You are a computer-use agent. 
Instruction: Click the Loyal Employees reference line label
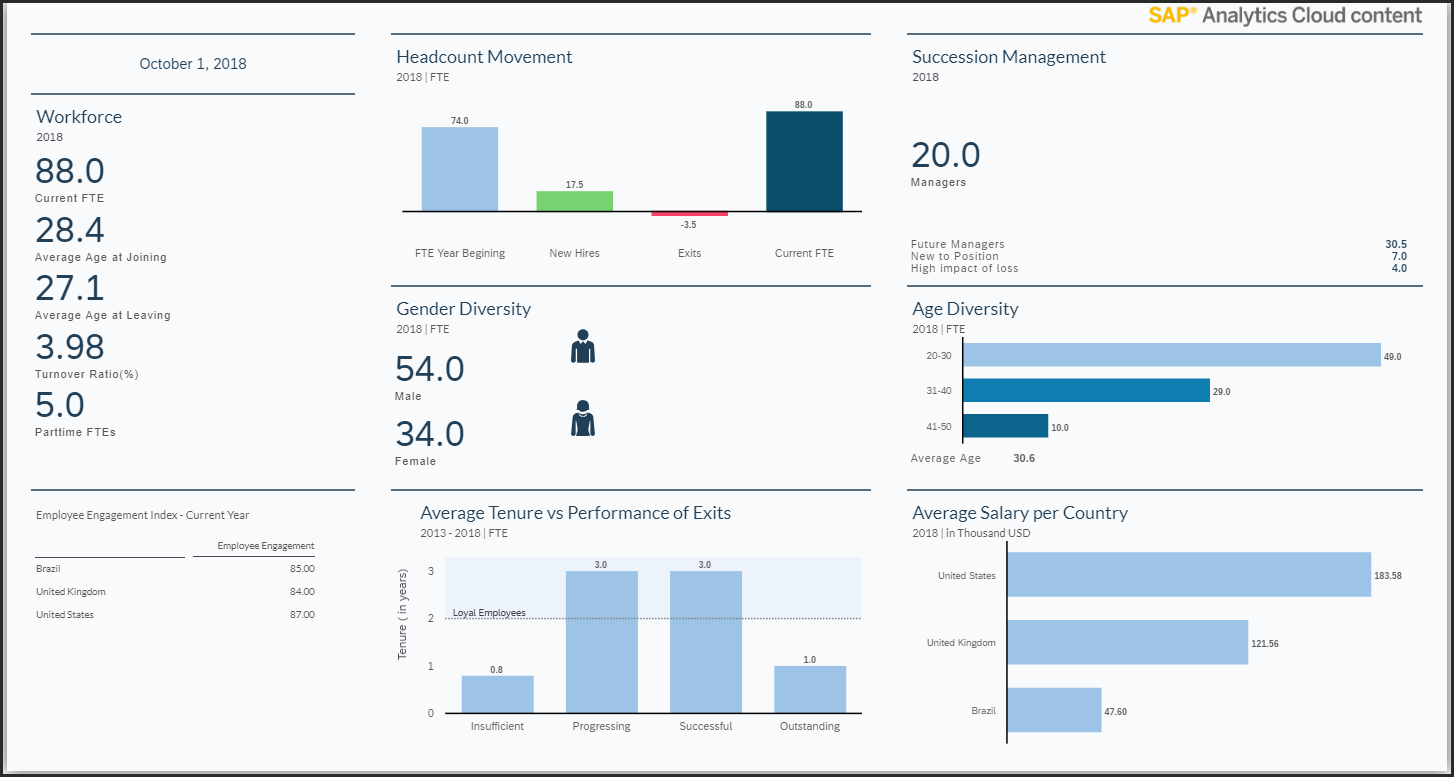point(489,613)
